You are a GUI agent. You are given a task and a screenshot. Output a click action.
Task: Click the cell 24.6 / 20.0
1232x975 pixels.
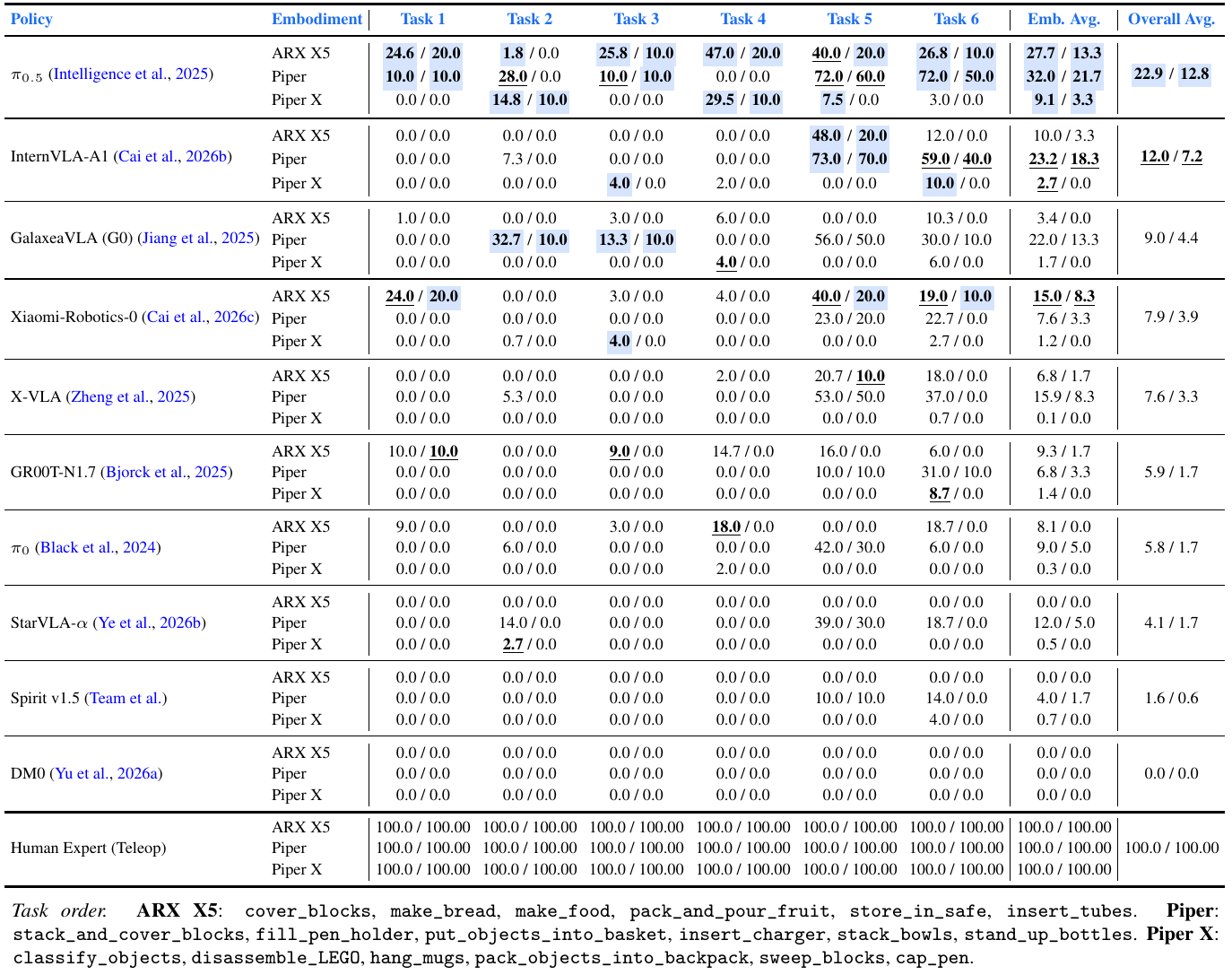coord(423,53)
